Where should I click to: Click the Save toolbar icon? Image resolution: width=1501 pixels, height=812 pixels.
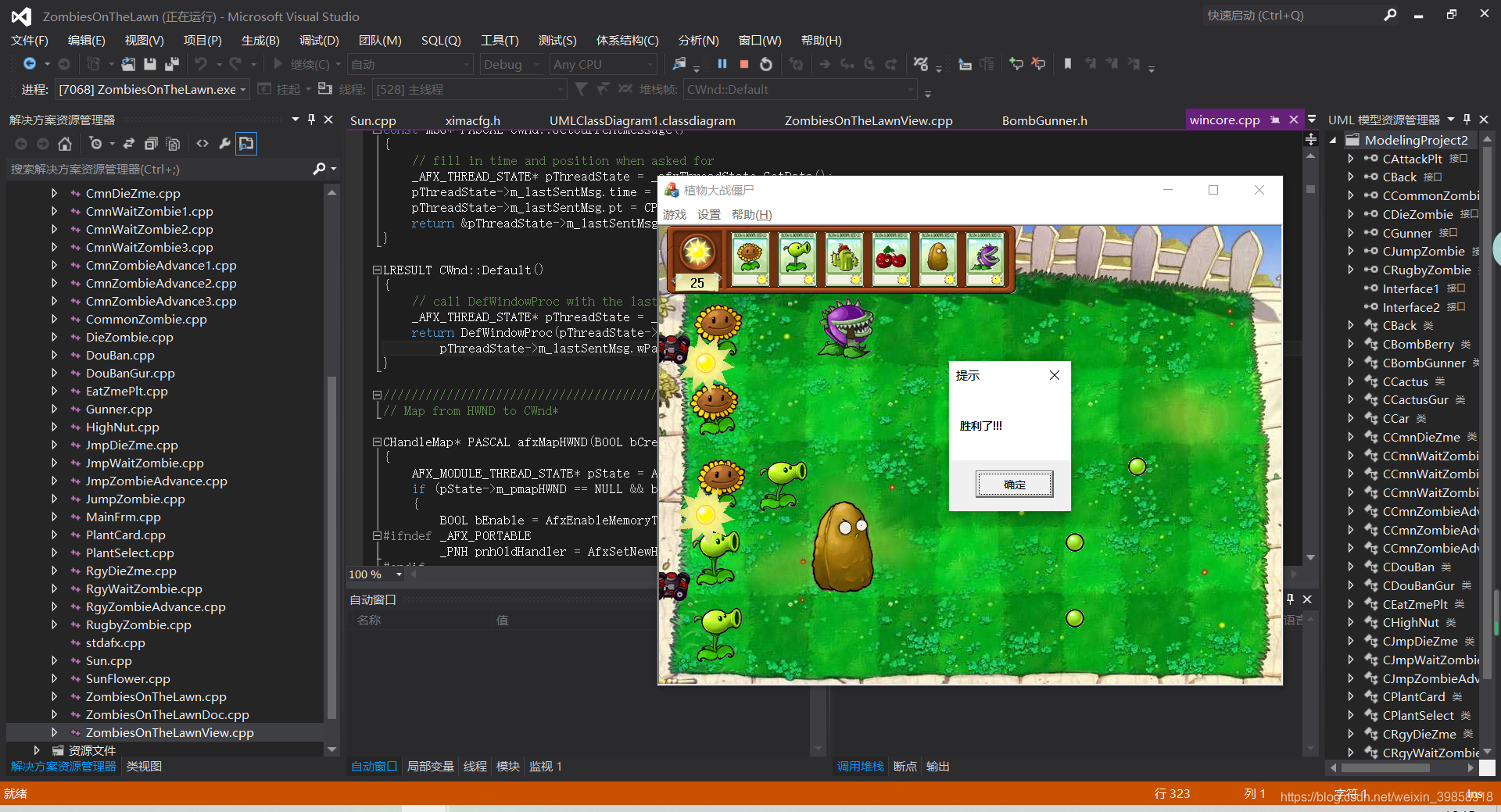(150, 64)
